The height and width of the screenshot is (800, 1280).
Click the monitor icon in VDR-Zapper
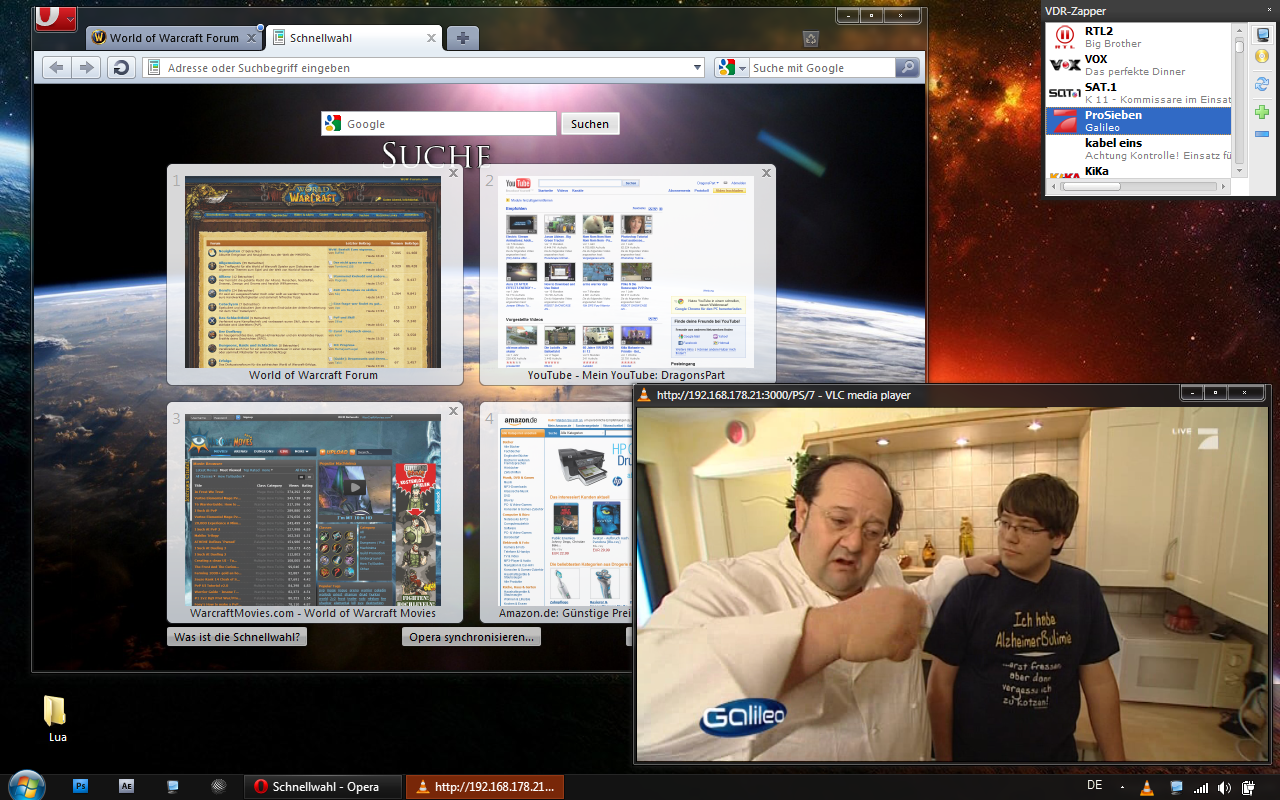pyautogui.click(x=1262, y=33)
